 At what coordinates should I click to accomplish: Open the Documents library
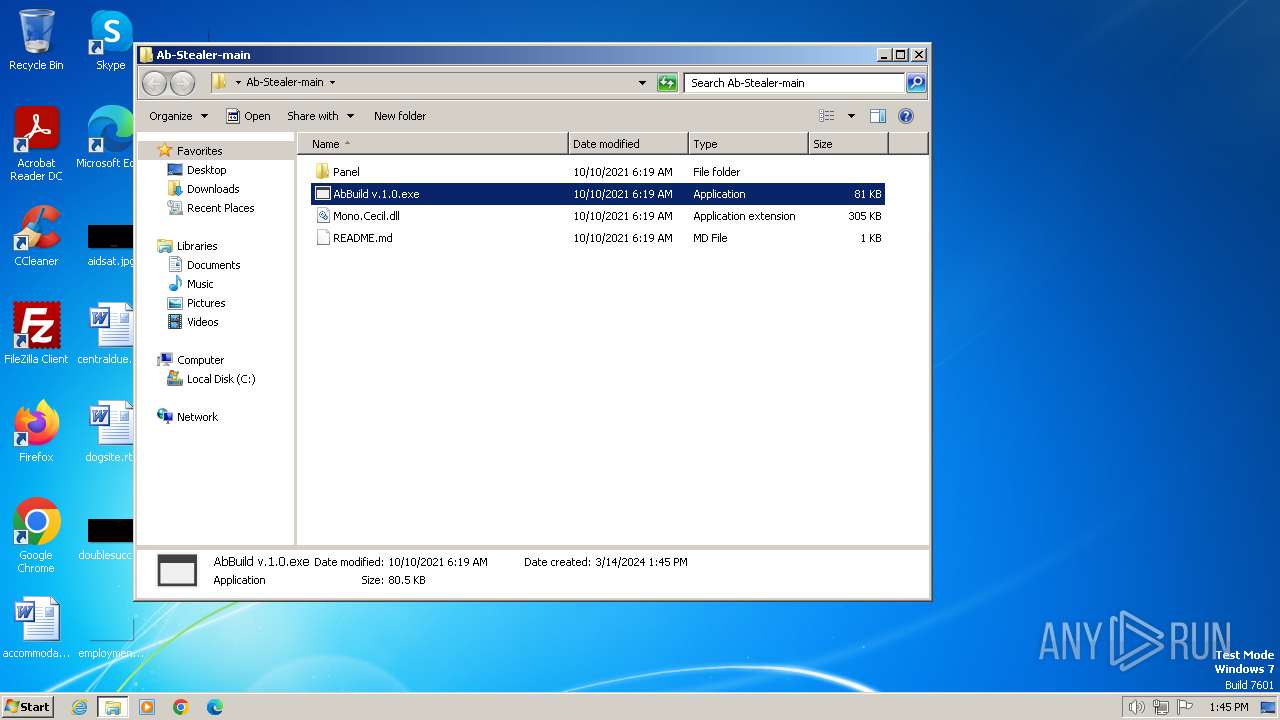pos(213,265)
